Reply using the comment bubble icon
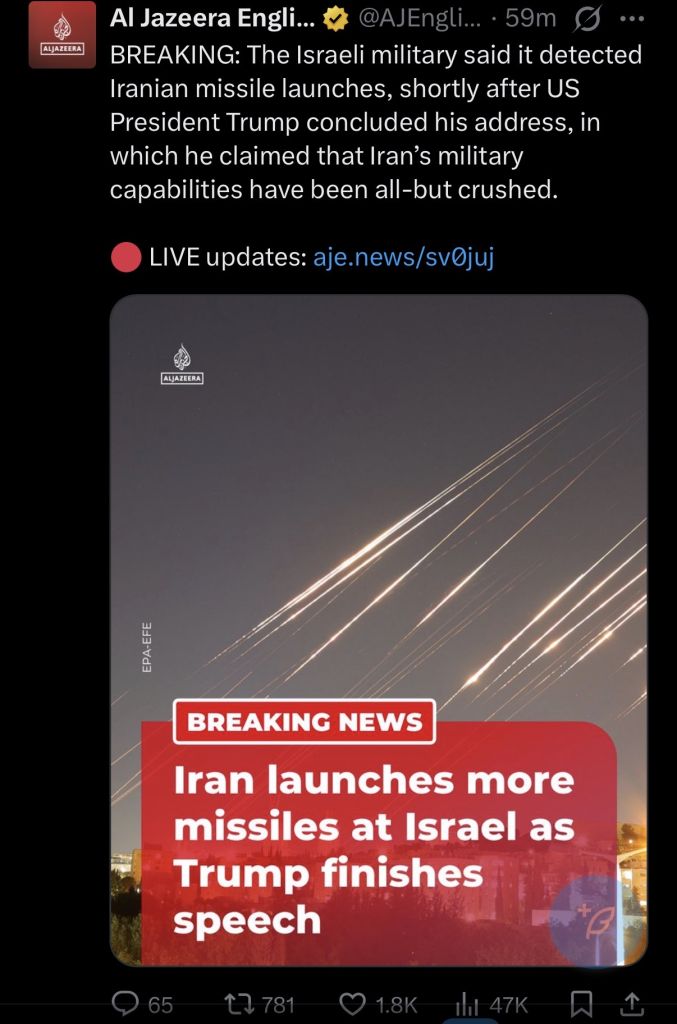Viewport: 677px width, 1024px height. click(x=125, y=1003)
